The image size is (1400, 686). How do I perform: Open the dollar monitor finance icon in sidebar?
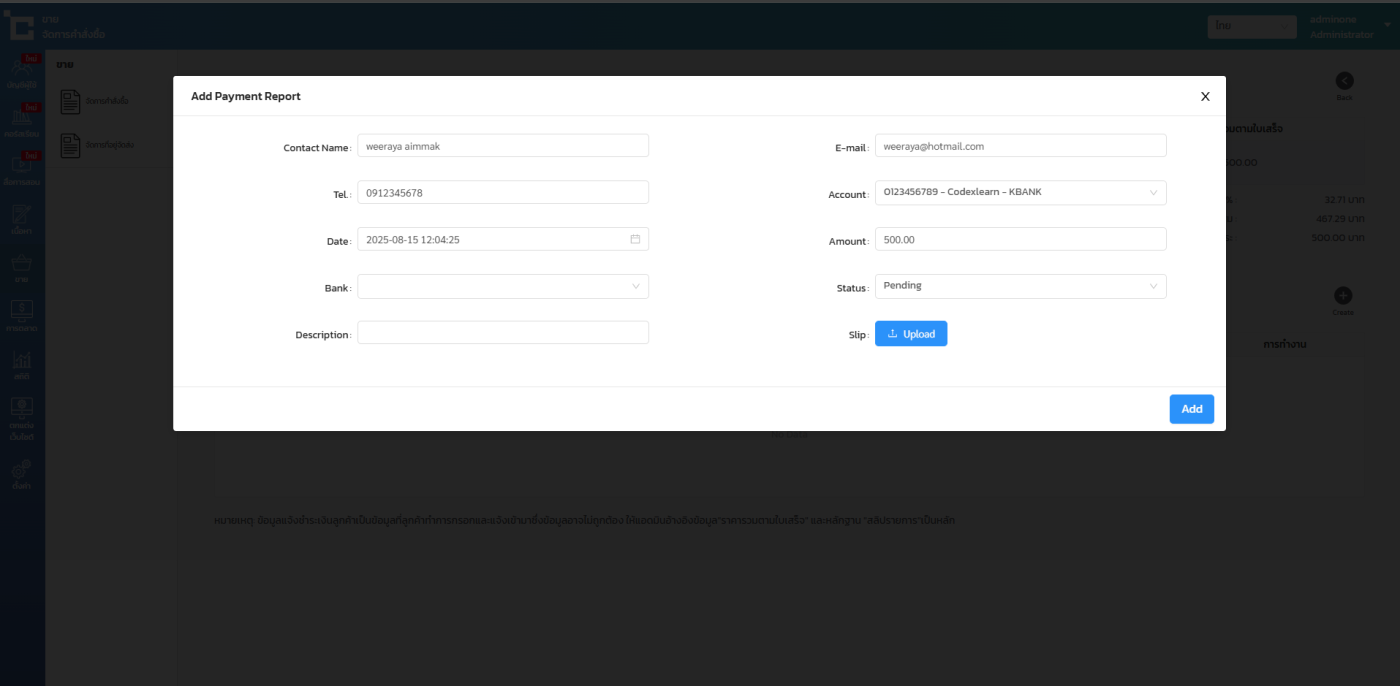point(21,312)
